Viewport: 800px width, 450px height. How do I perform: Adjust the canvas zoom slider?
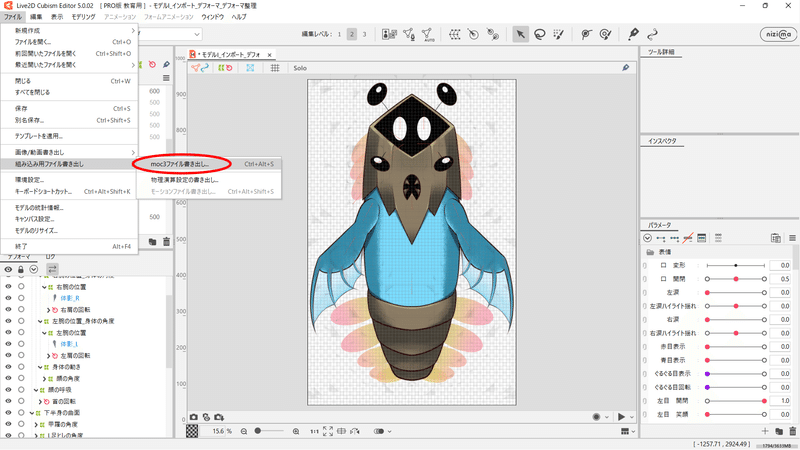click(269, 431)
